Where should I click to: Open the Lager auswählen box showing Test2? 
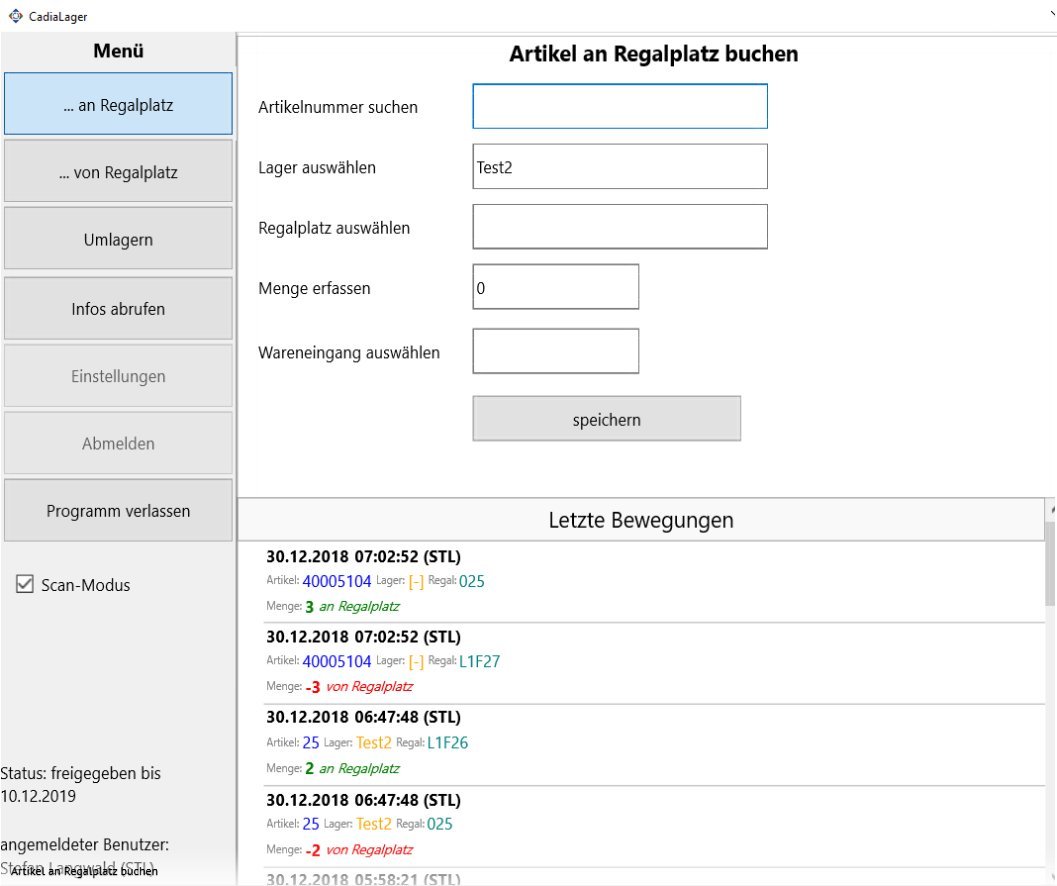(x=619, y=167)
